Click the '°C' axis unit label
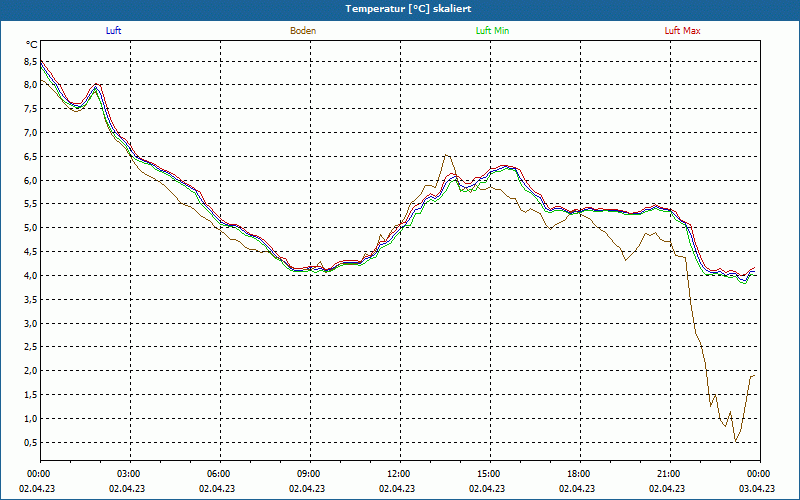This screenshot has height=500, width=800. coord(32,45)
